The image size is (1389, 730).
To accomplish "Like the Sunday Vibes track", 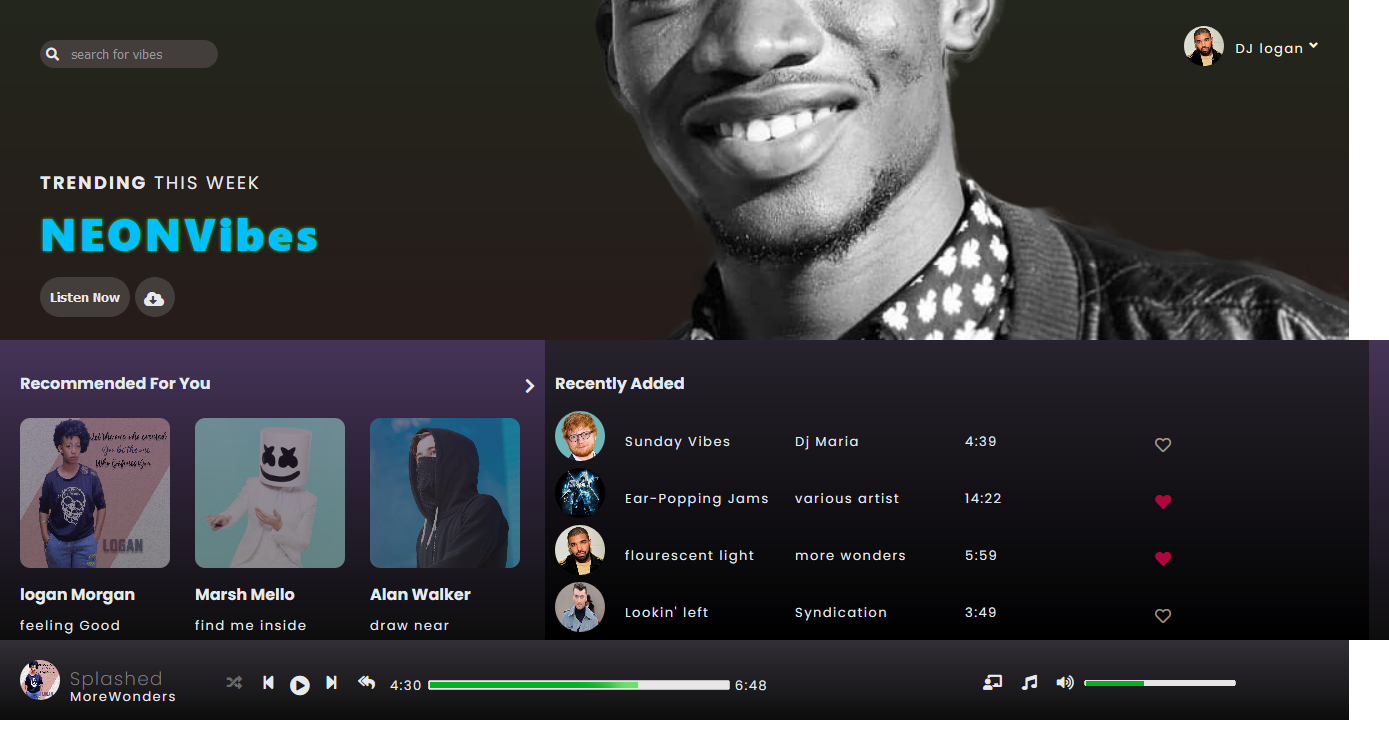I will point(1163,445).
